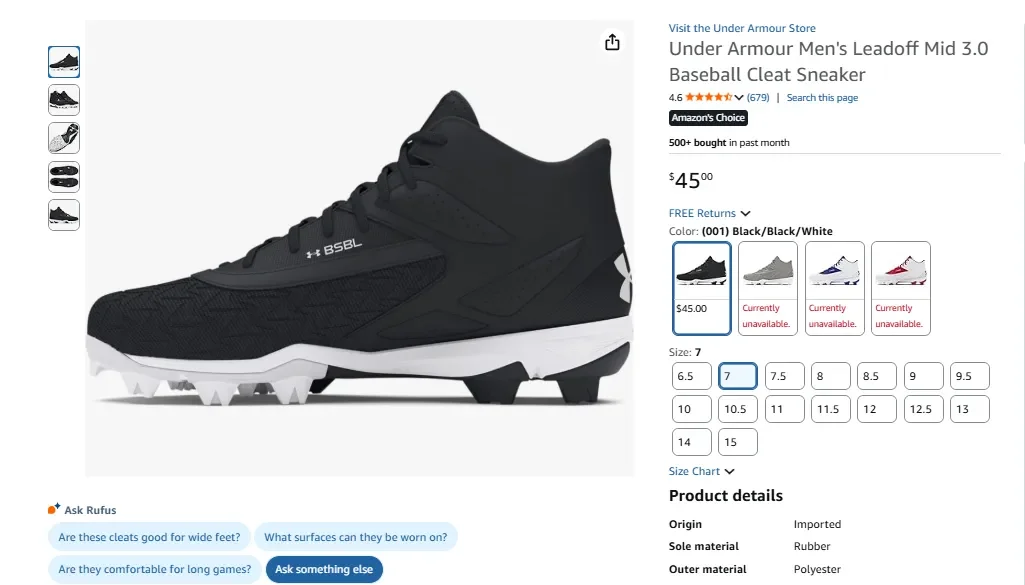Choose size 9.5

click(x=969, y=375)
